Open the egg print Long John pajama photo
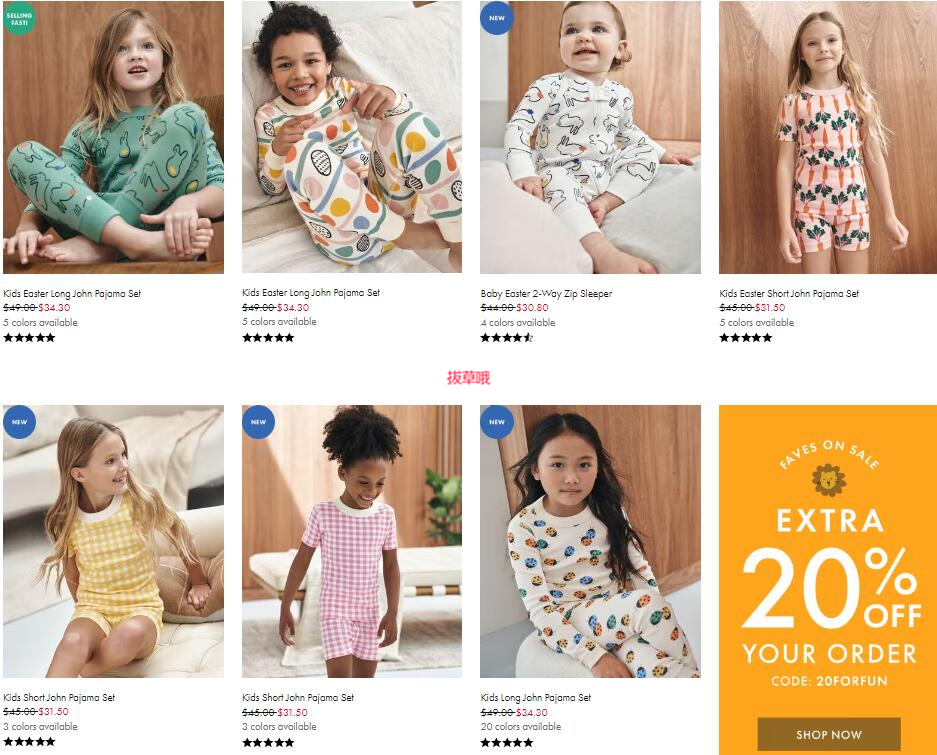Image resolution: width=937 pixels, height=755 pixels. 352,137
